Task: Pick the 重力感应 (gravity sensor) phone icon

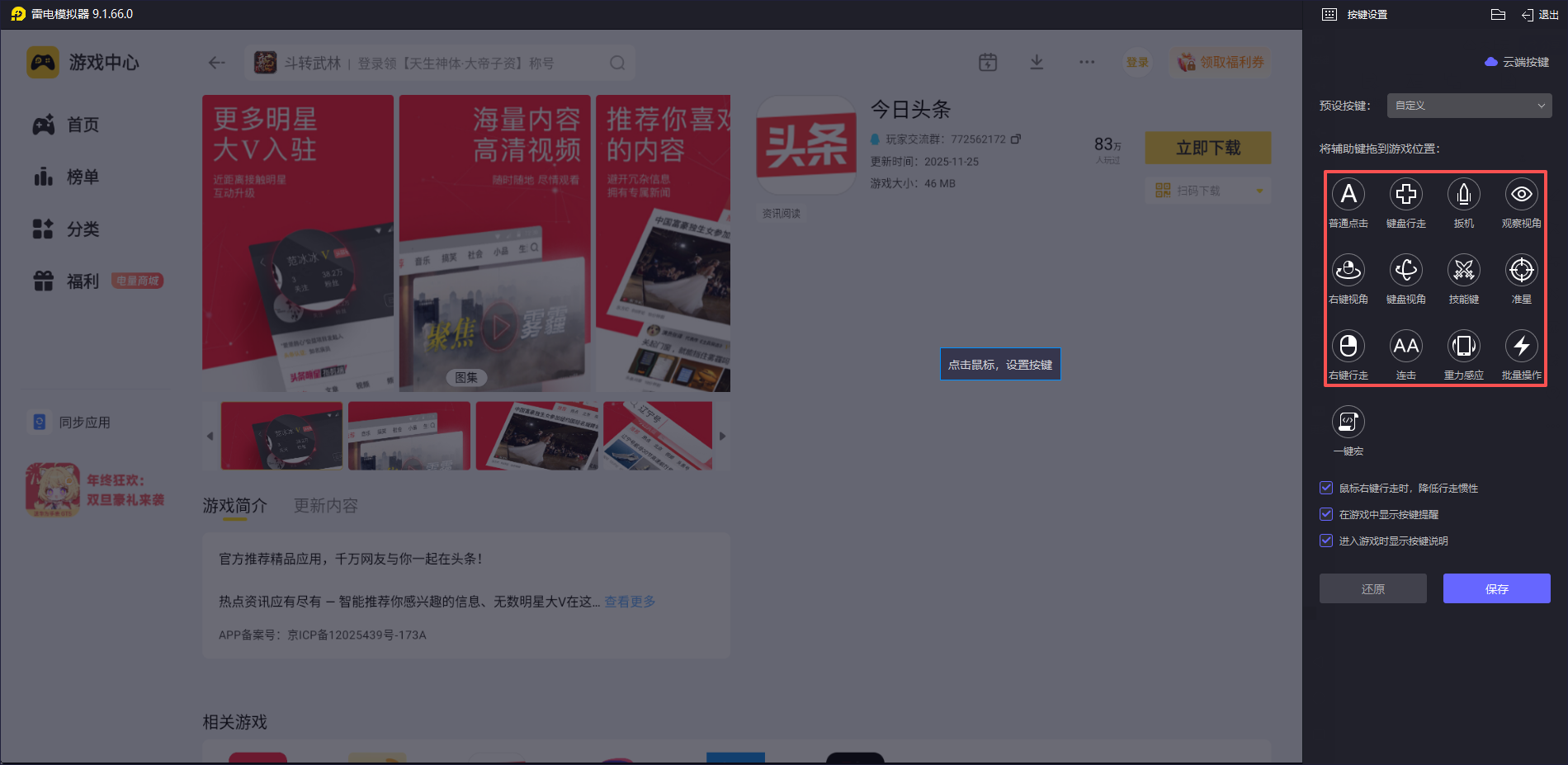Action: pos(1464,346)
